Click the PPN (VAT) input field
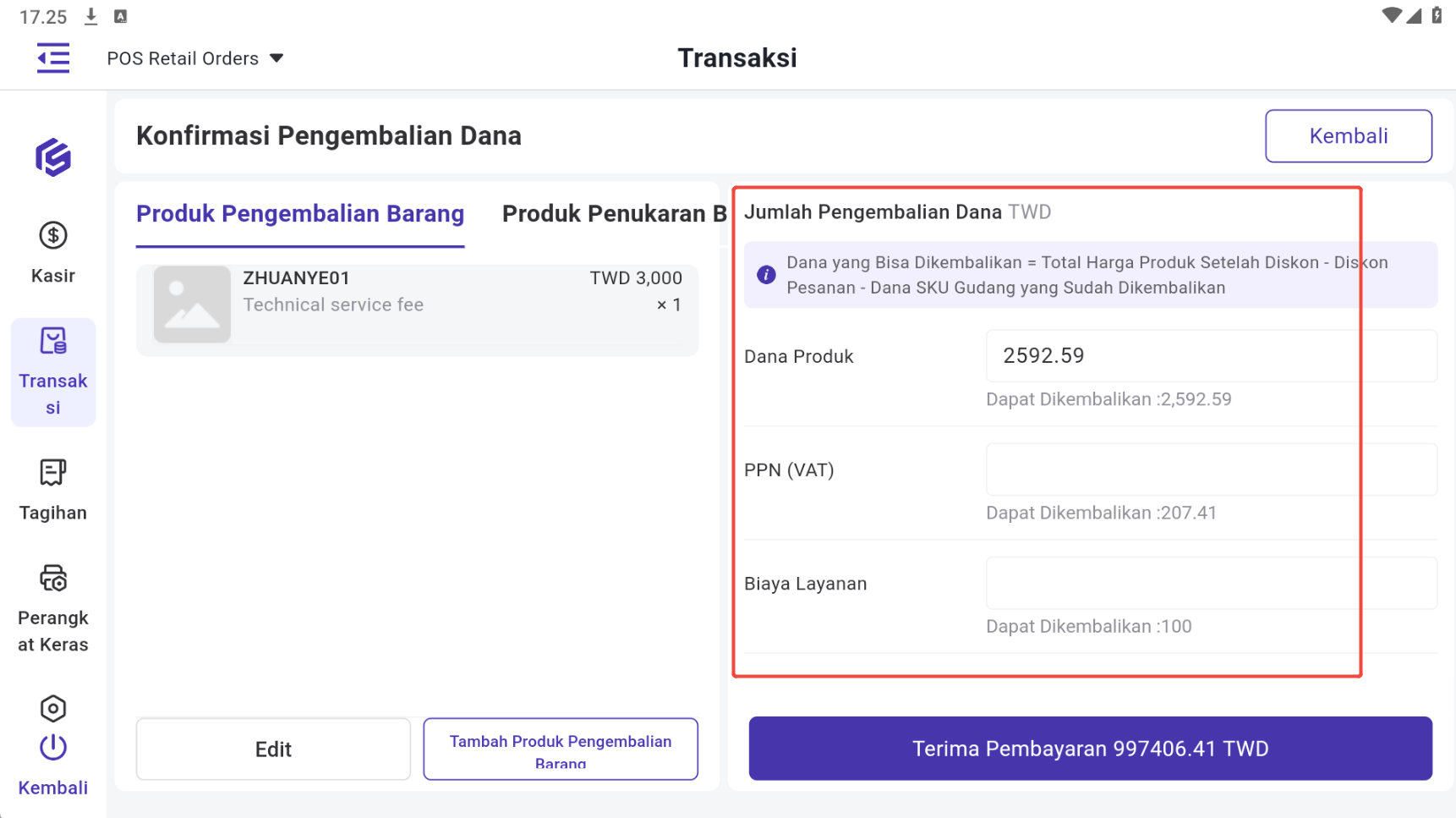Viewport: 1456px width, 818px height. tap(1211, 469)
